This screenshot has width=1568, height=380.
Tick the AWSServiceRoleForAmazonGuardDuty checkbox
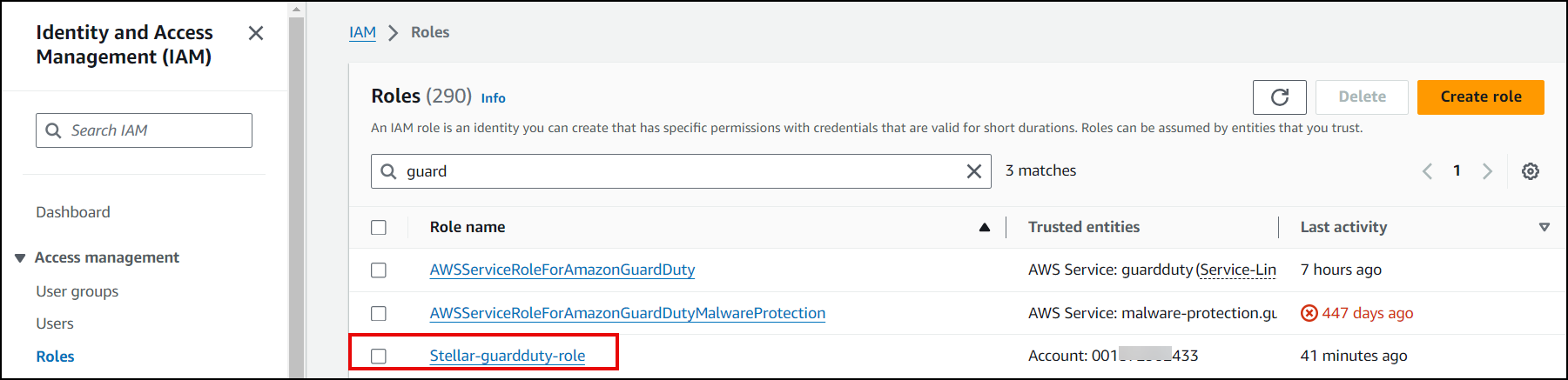coord(379,270)
